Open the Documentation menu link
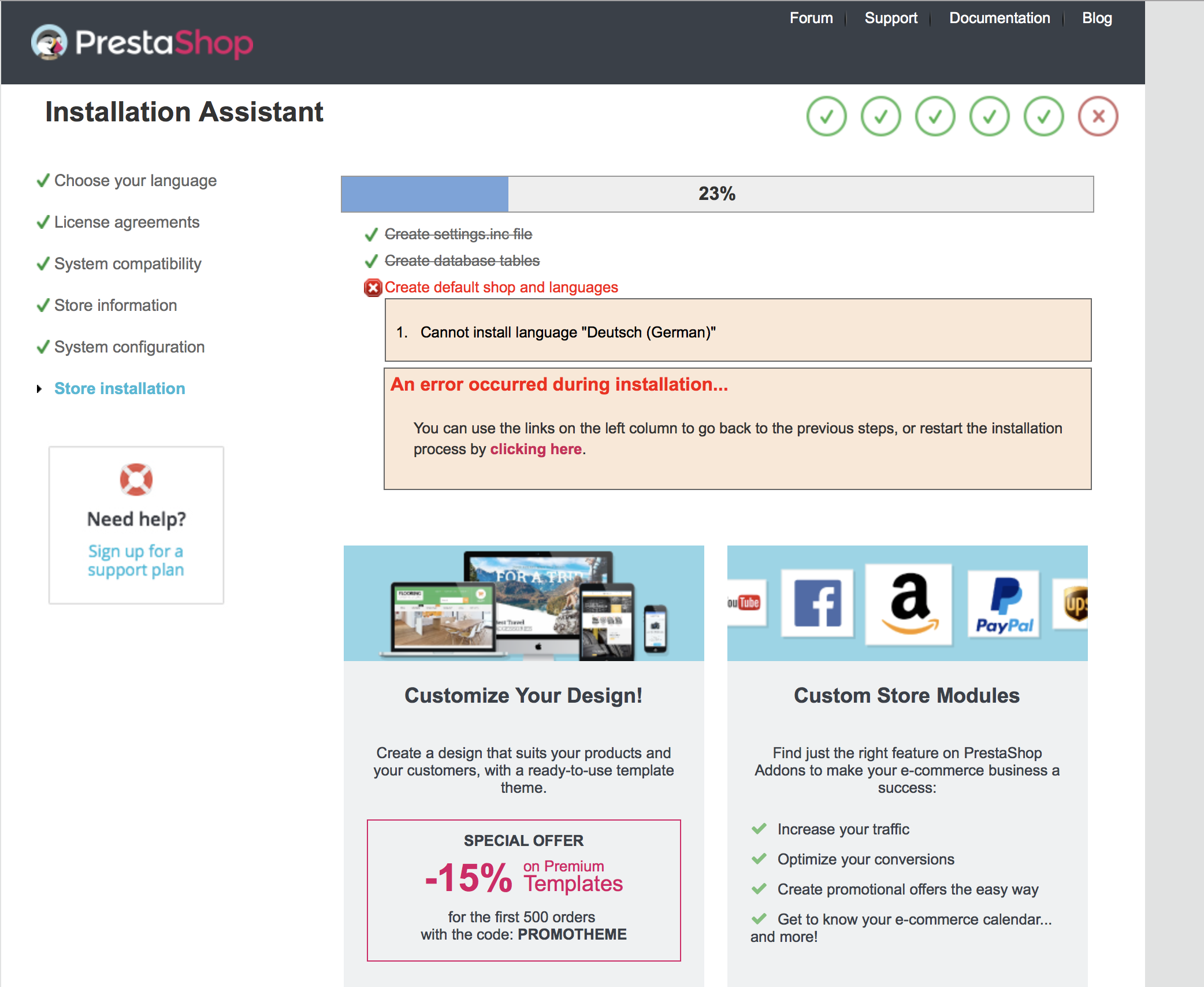The width and height of the screenshot is (1204, 987). (x=999, y=18)
